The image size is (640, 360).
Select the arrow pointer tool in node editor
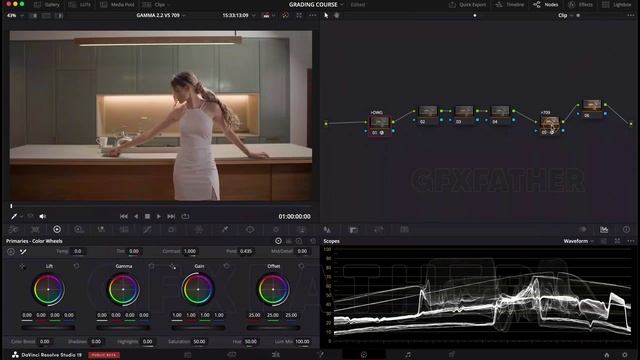tap(326, 16)
